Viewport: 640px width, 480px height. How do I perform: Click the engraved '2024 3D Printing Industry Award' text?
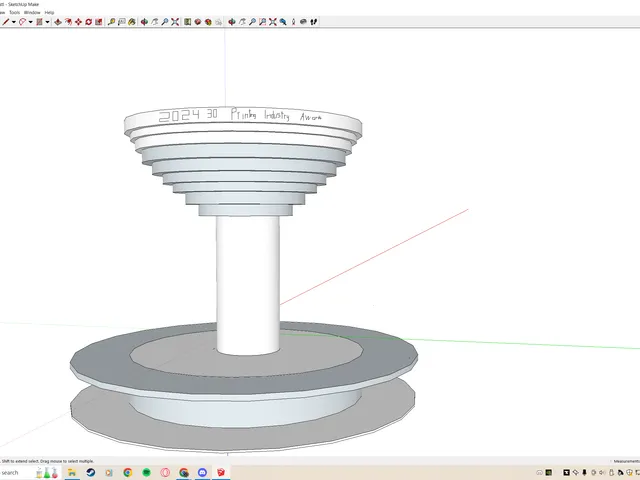[240, 116]
